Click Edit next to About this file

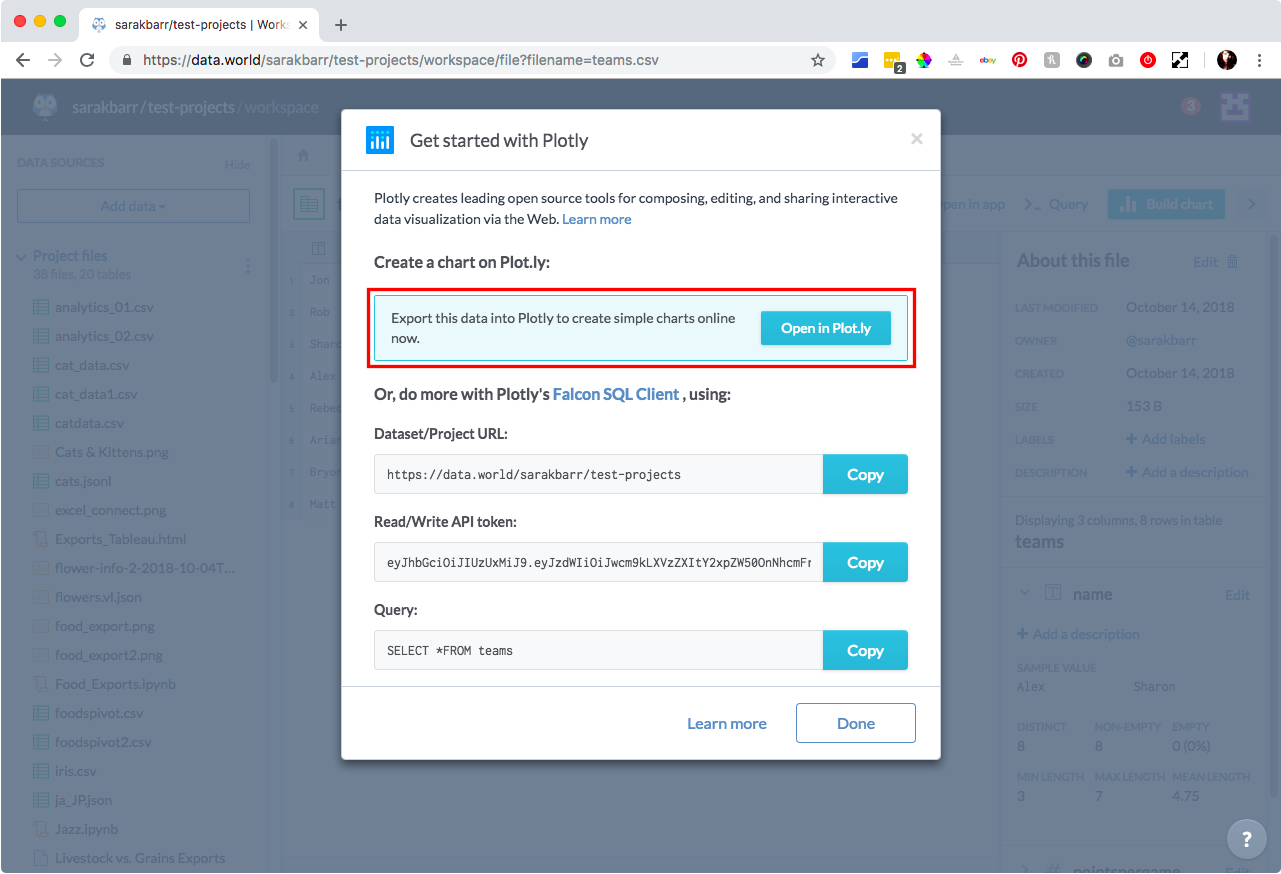tap(1205, 262)
